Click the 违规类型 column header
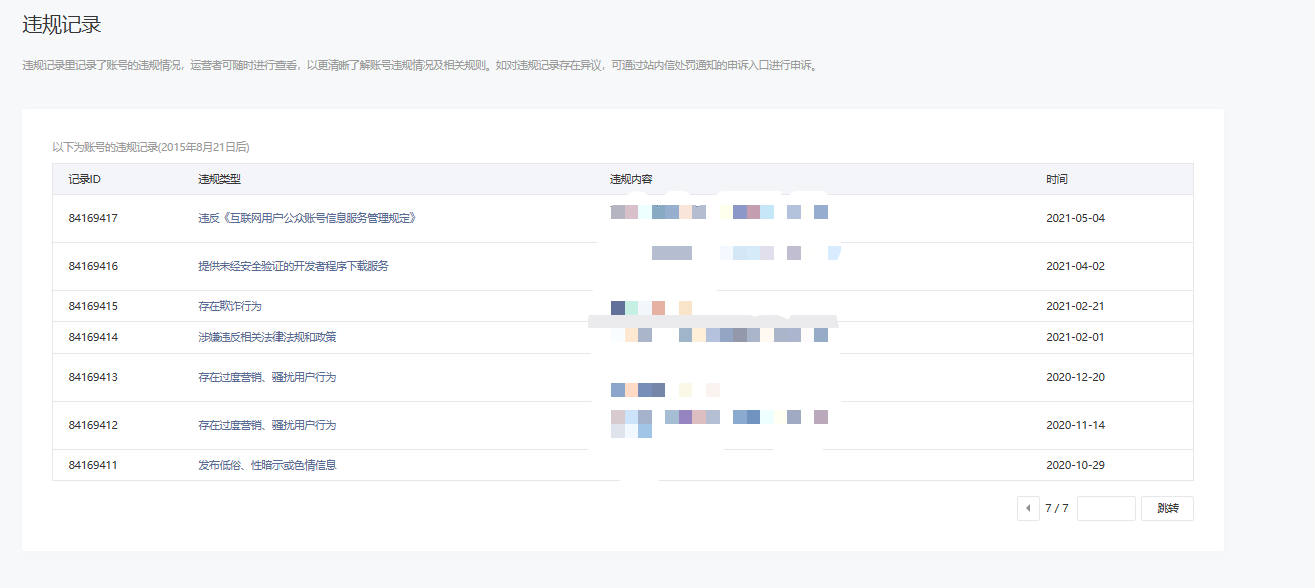 219,179
